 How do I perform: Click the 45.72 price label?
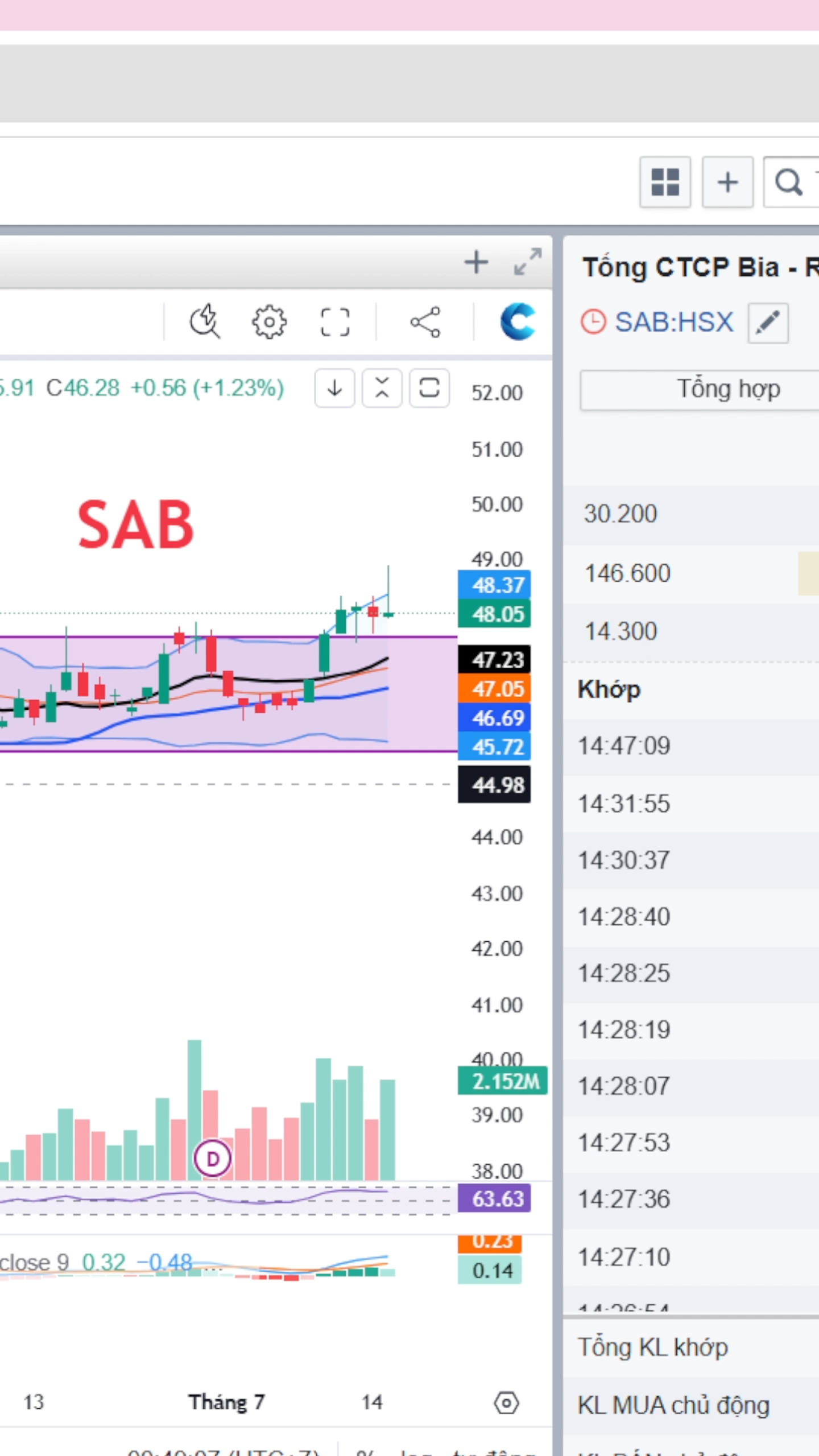(494, 747)
